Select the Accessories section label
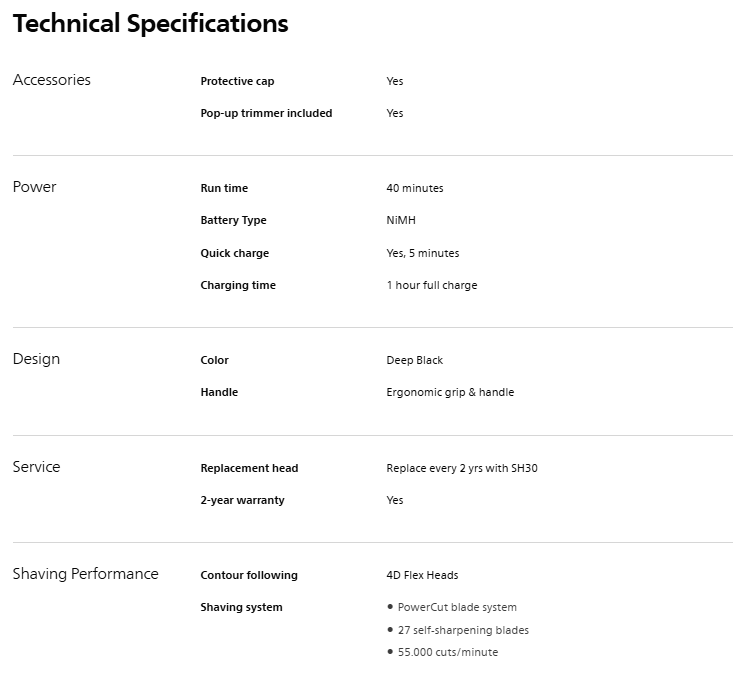The image size is (747, 693). pos(51,80)
